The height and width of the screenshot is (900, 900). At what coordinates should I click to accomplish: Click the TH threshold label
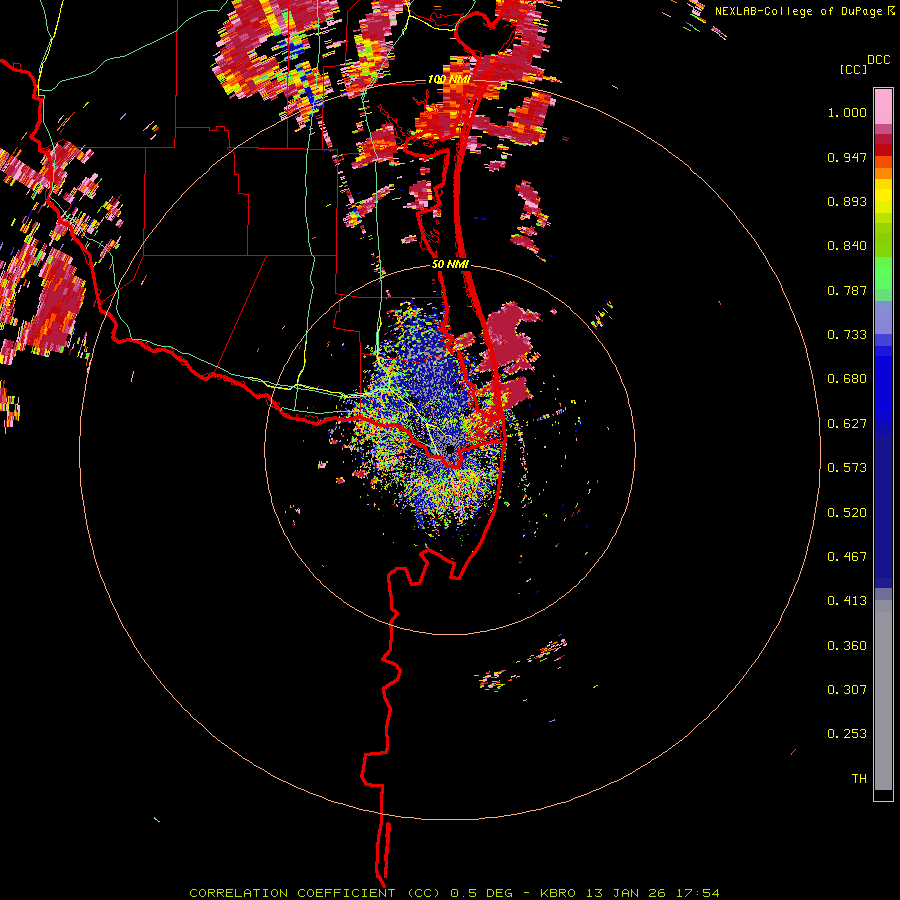pyautogui.click(x=859, y=779)
